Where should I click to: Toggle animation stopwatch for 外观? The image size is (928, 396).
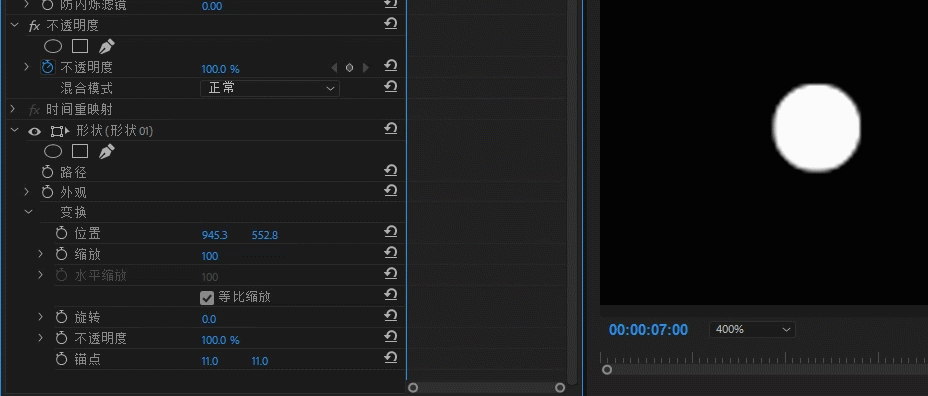click(47, 192)
